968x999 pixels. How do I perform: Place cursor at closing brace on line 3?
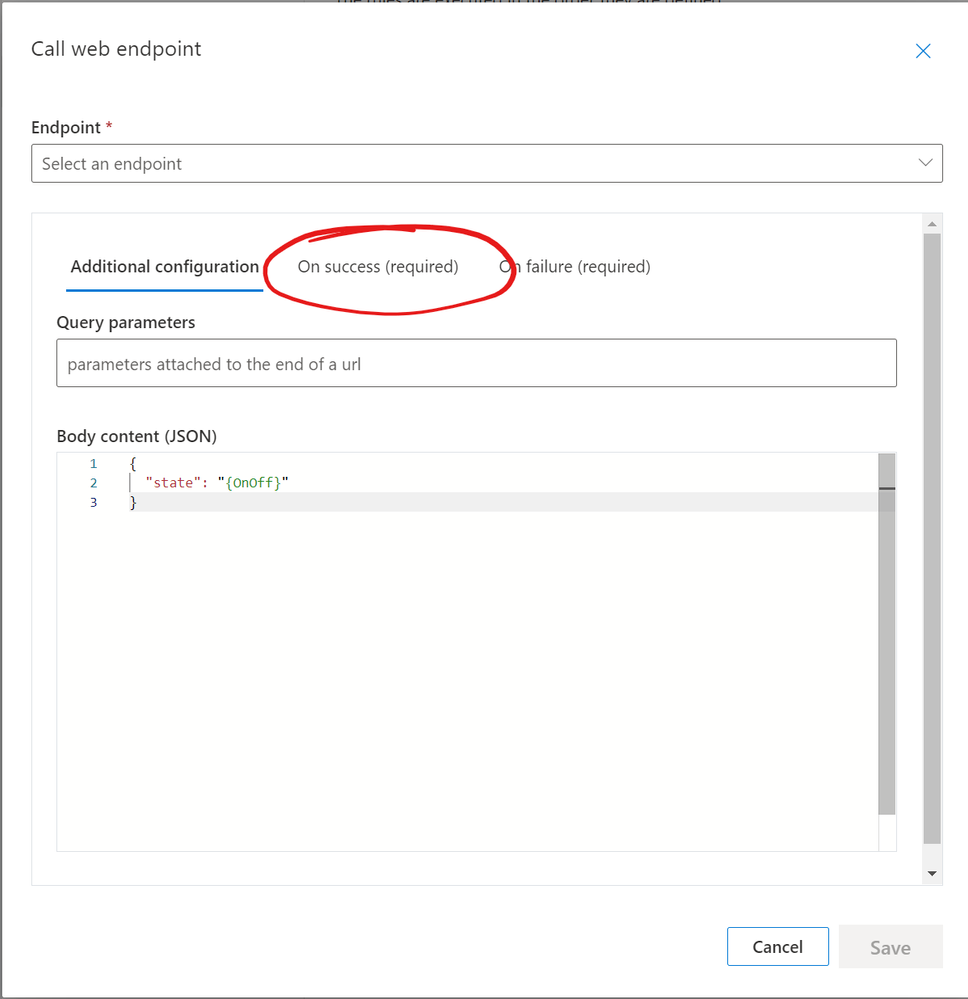click(133, 502)
